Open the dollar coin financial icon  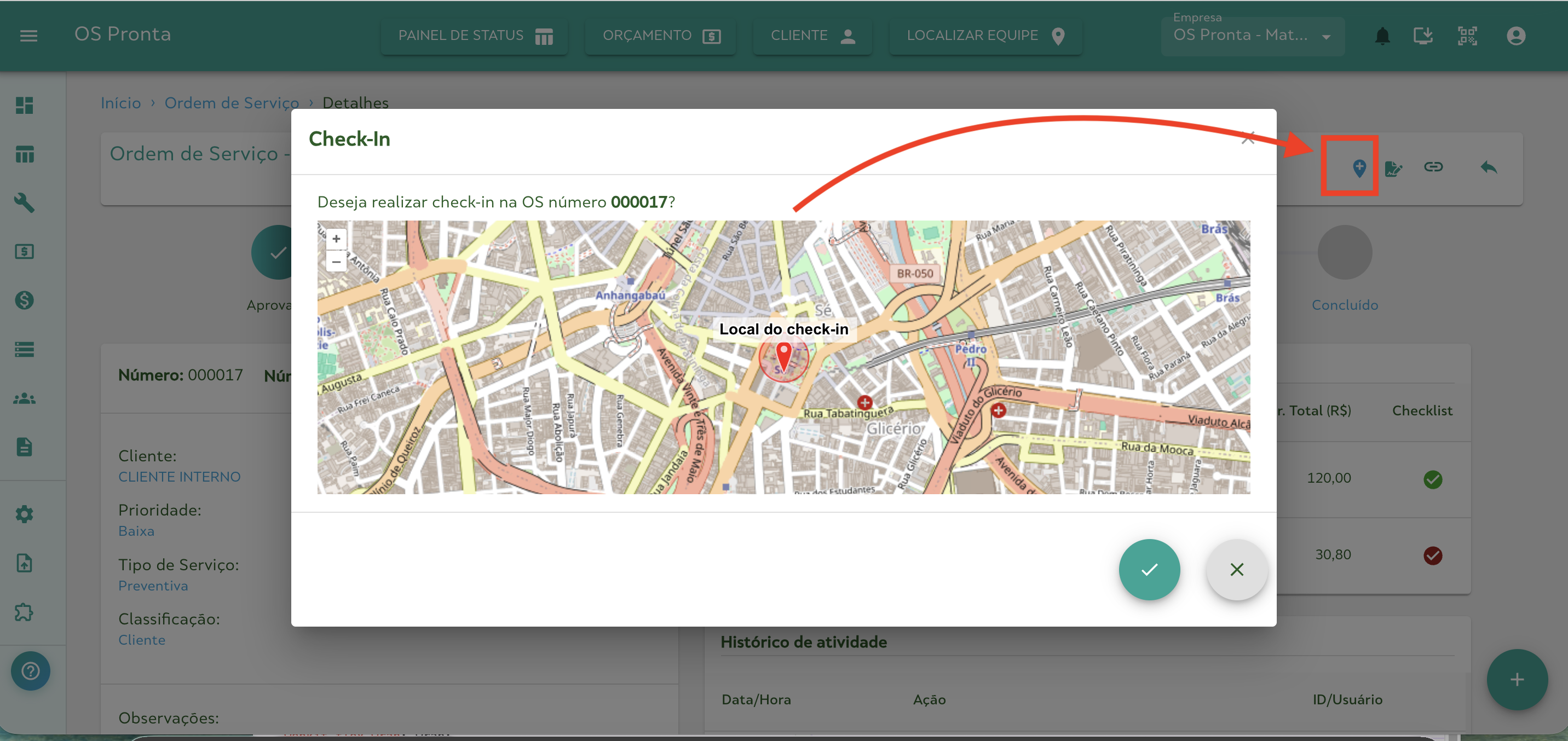coord(24,300)
